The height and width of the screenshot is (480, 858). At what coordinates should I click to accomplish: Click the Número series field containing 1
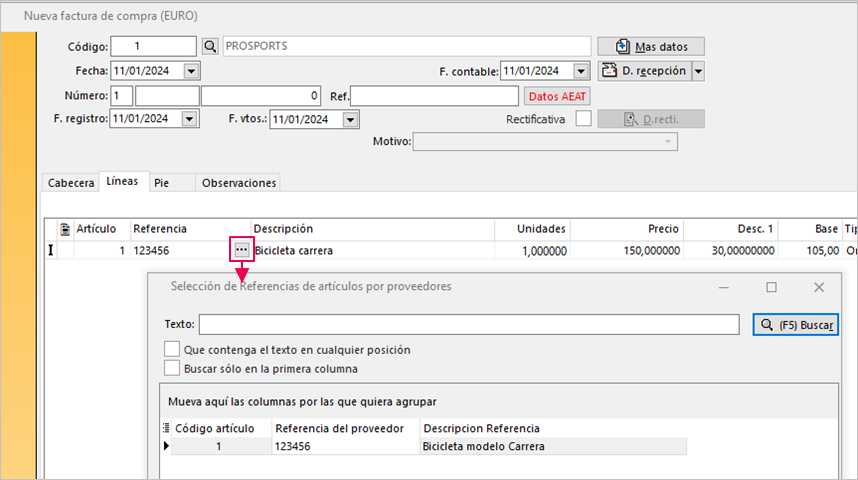tap(121, 96)
